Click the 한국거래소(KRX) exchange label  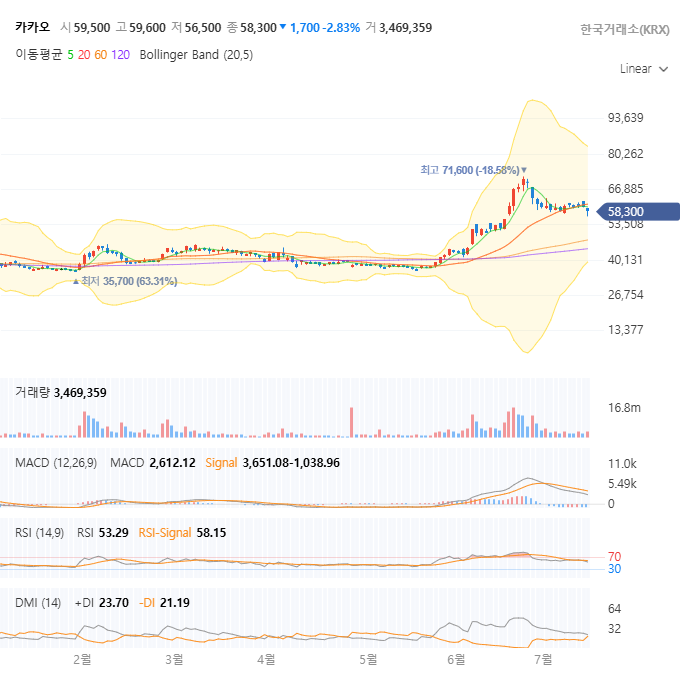pyautogui.click(x=625, y=29)
